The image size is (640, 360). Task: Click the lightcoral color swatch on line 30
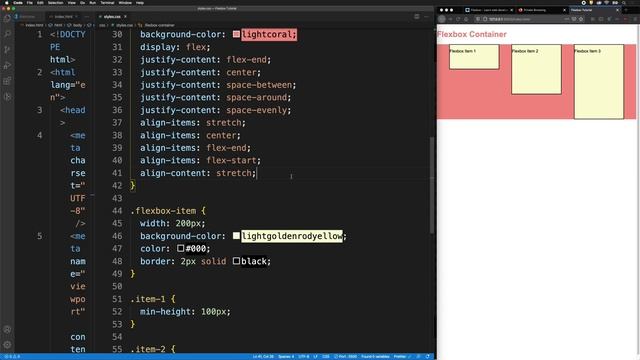[x=236, y=34]
